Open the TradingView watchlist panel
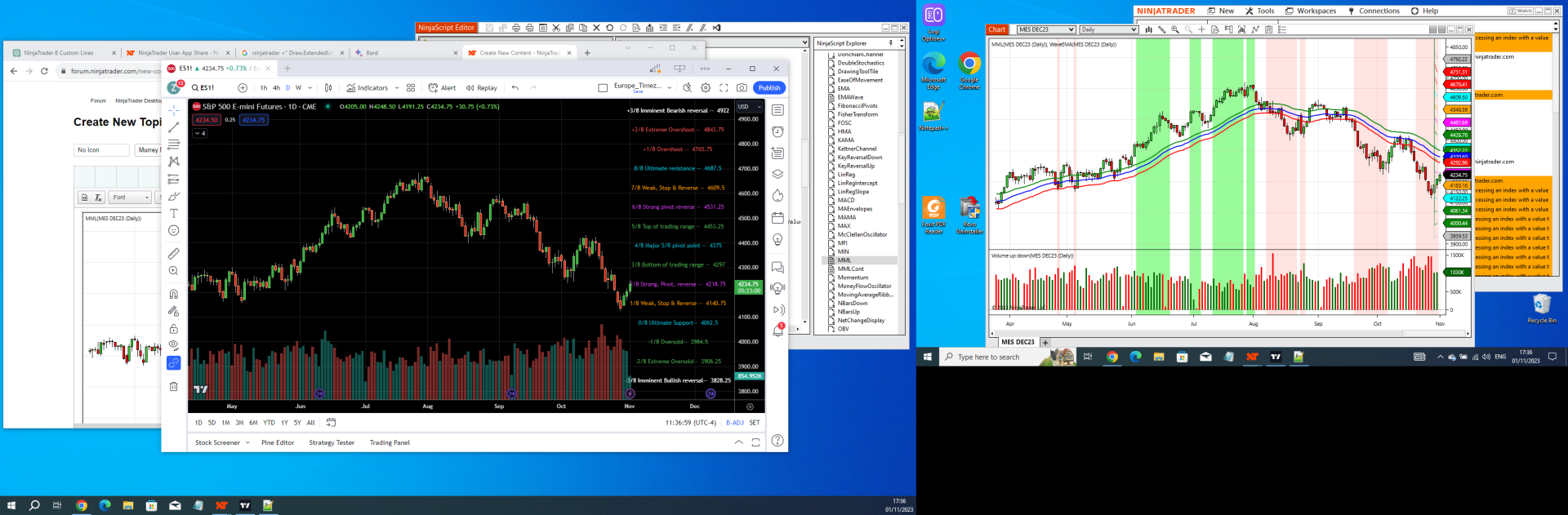The width and height of the screenshot is (1568, 515). click(777, 110)
